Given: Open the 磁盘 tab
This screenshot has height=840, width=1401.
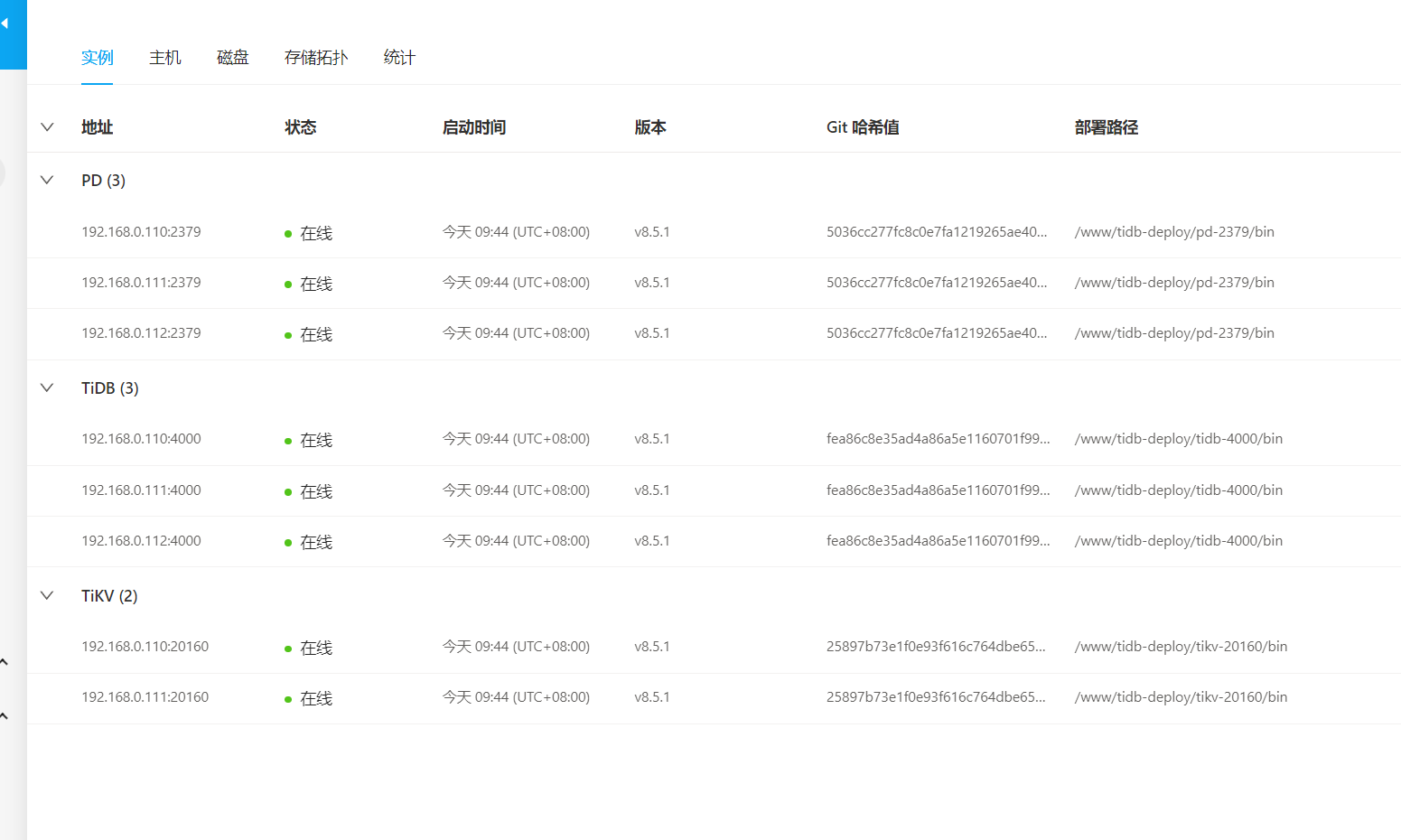Looking at the screenshot, I should click(232, 58).
